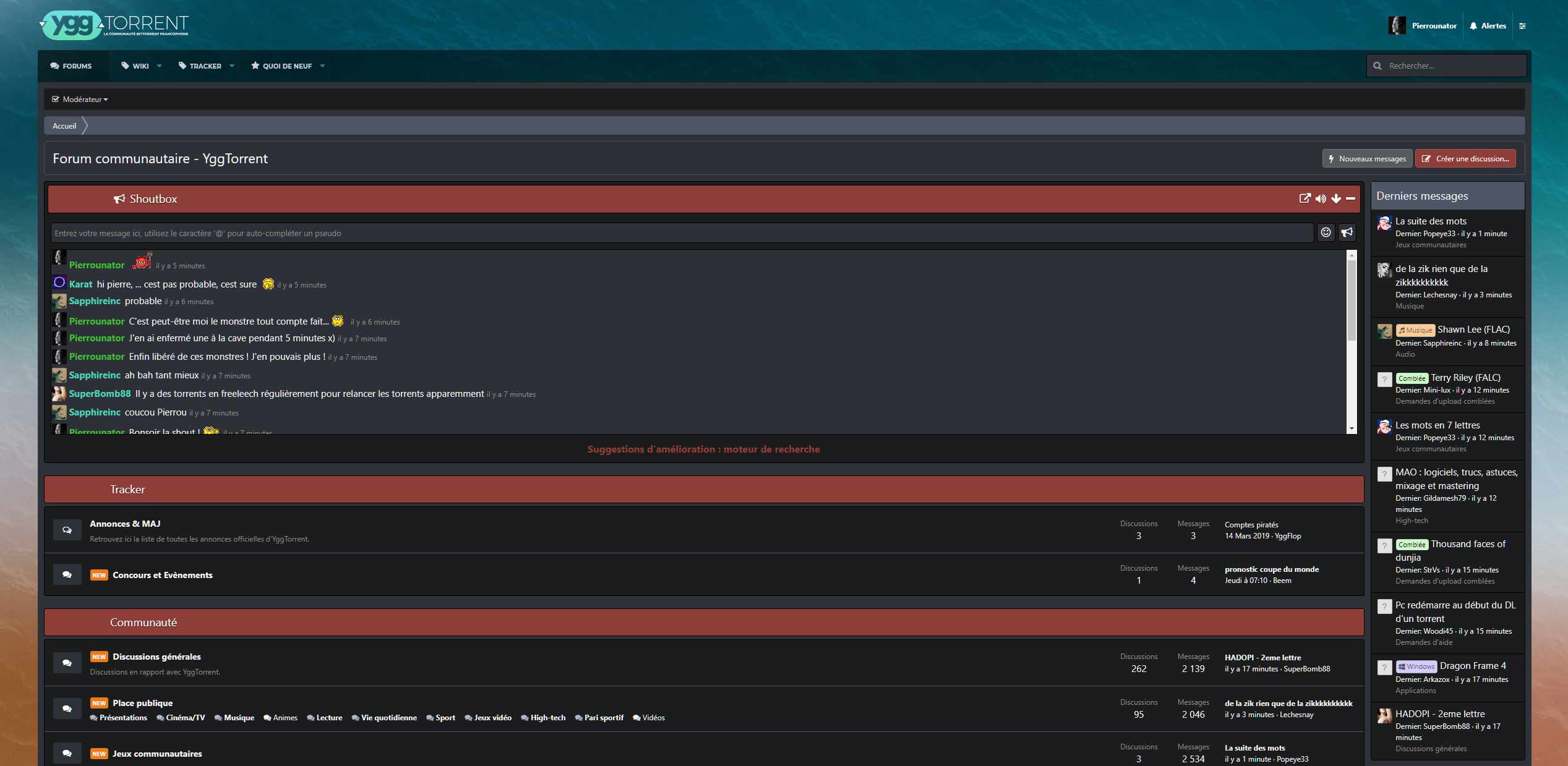This screenshot has height=766, width=1568.
Task: Click the NEW badge on Discussions générales
Action: pos(99,657)
